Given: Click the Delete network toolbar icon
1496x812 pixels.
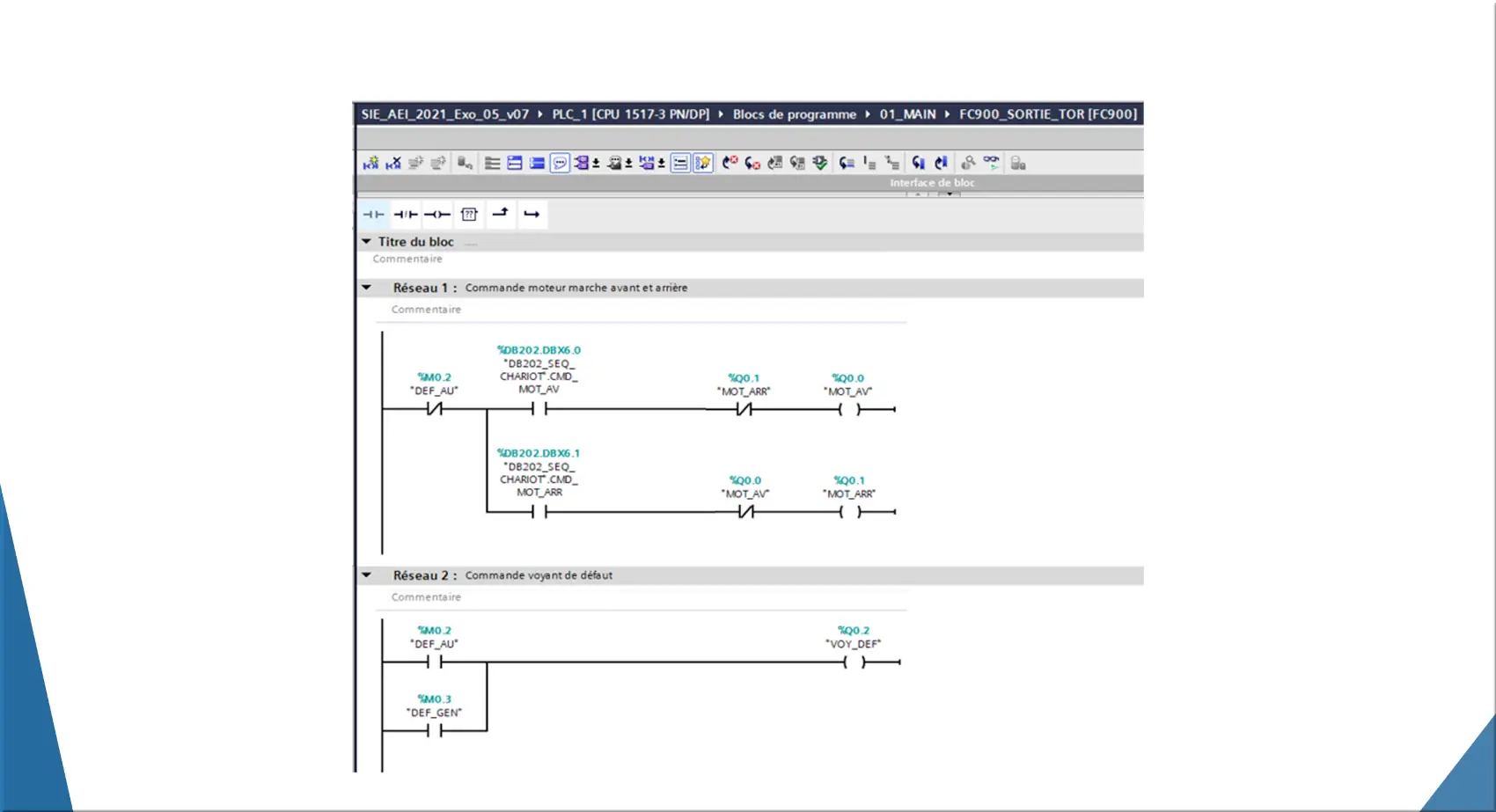Looking at the screenshot, I should coord(393,163).
